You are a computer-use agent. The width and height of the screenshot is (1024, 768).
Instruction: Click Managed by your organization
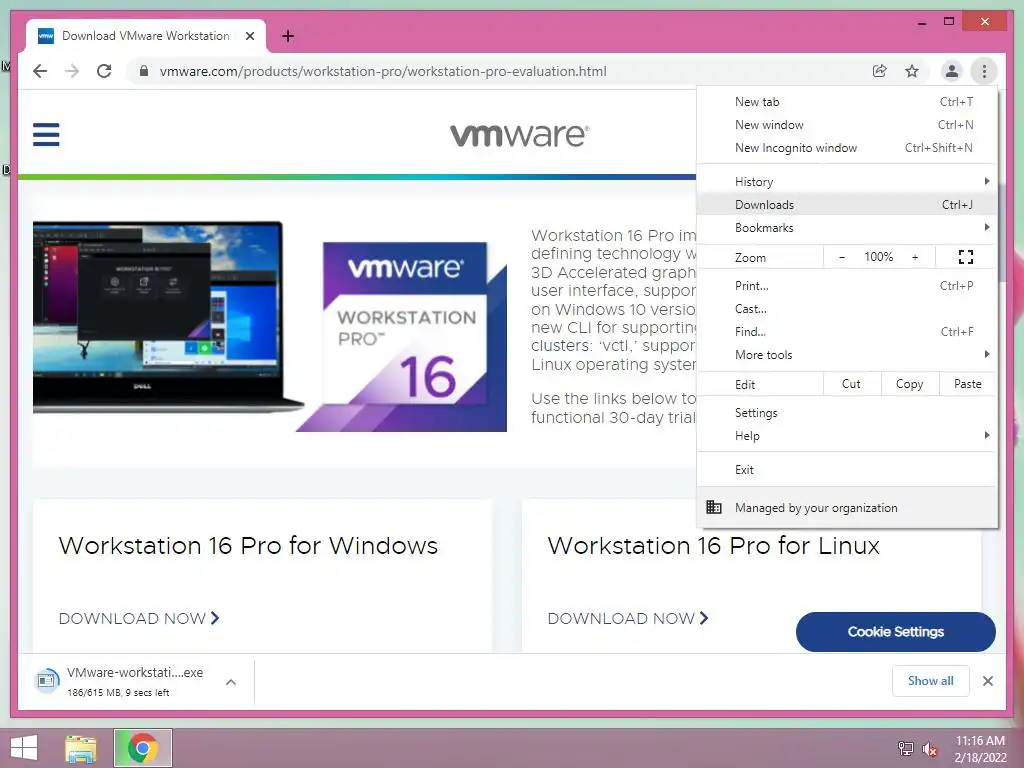(847, 507)
